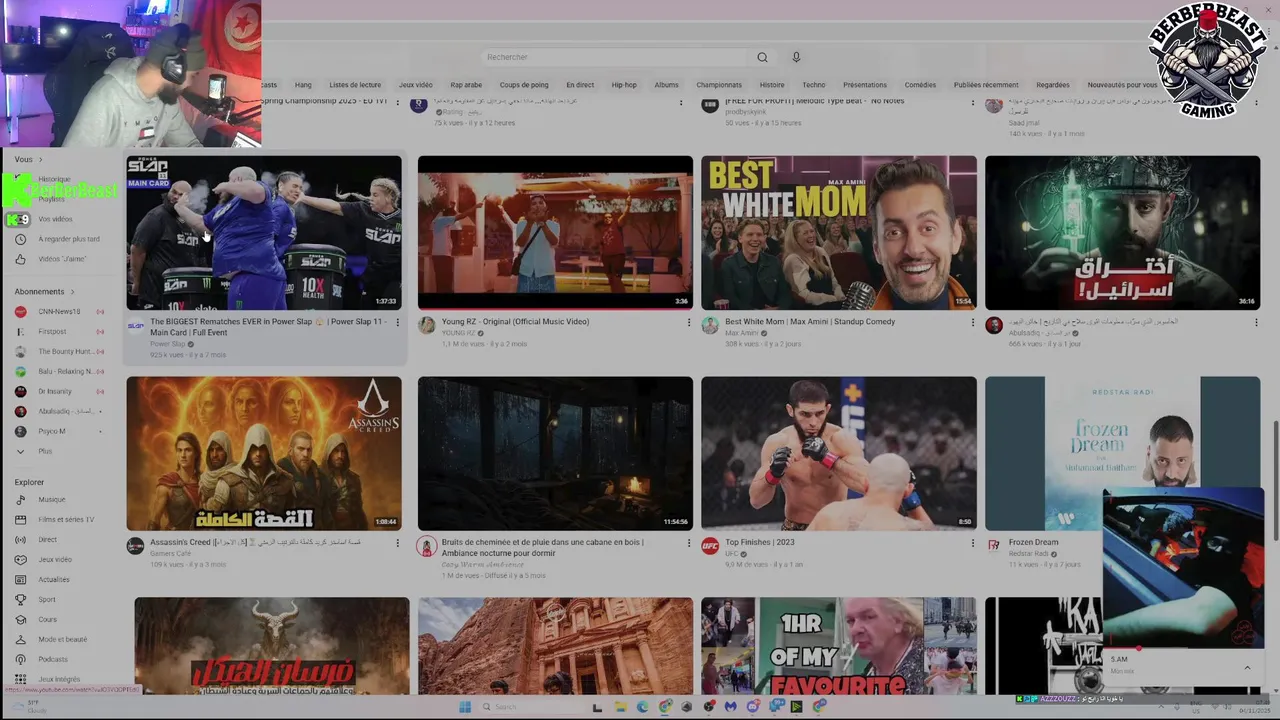
Task: Open three-dot menu for Power Slap 11 video
Action: tap(397, 322)
